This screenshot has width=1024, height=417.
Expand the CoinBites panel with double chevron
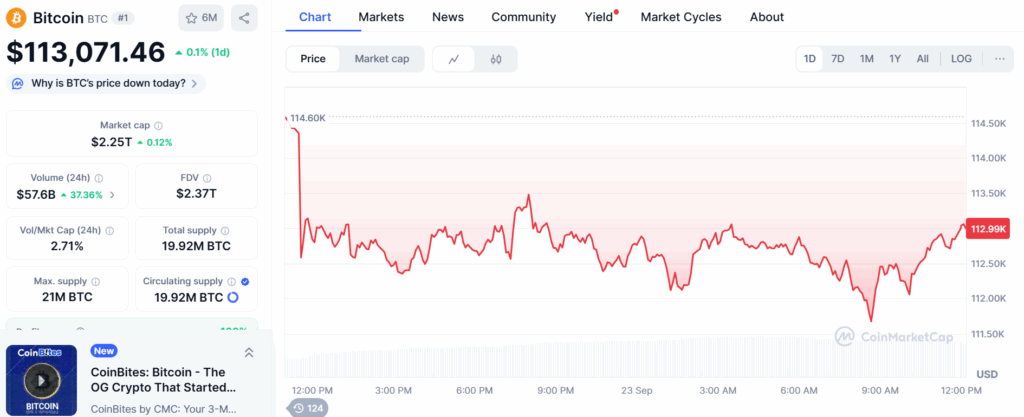249,352
